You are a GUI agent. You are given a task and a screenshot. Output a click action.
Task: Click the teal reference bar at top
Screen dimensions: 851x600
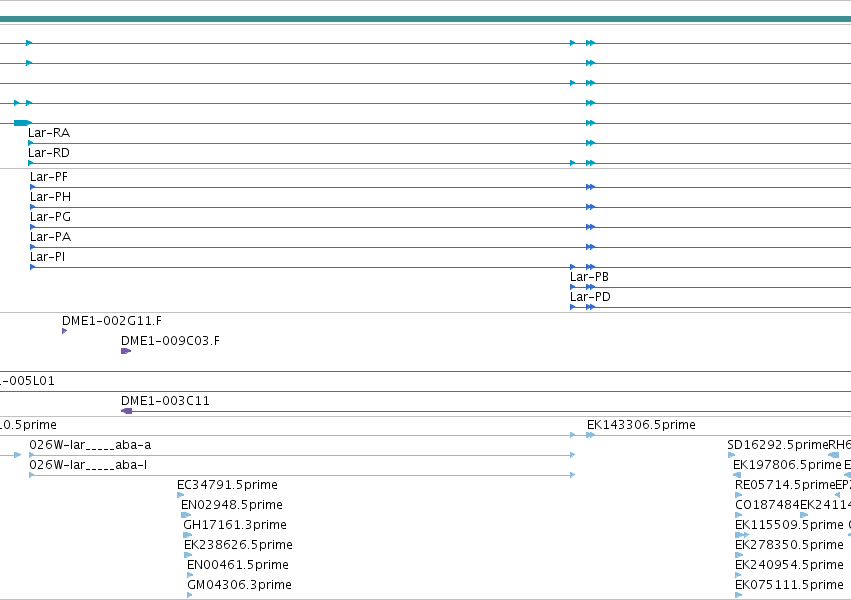(x=426, y=20)
